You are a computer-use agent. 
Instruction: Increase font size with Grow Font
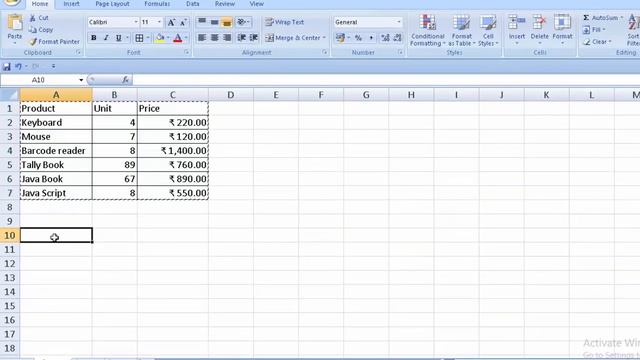click(171, 22)
